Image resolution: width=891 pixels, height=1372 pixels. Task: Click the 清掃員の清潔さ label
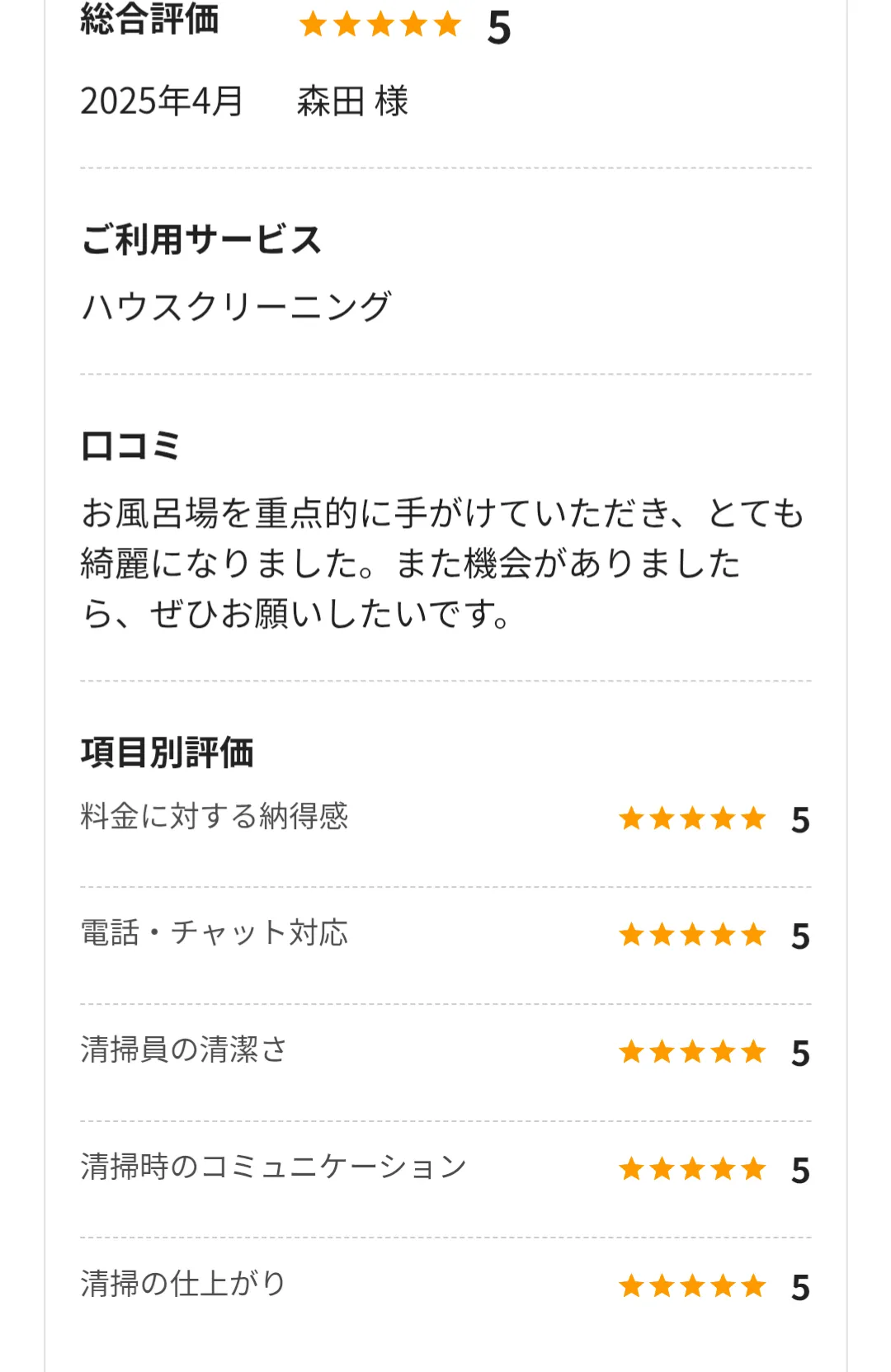point(184,1050)
